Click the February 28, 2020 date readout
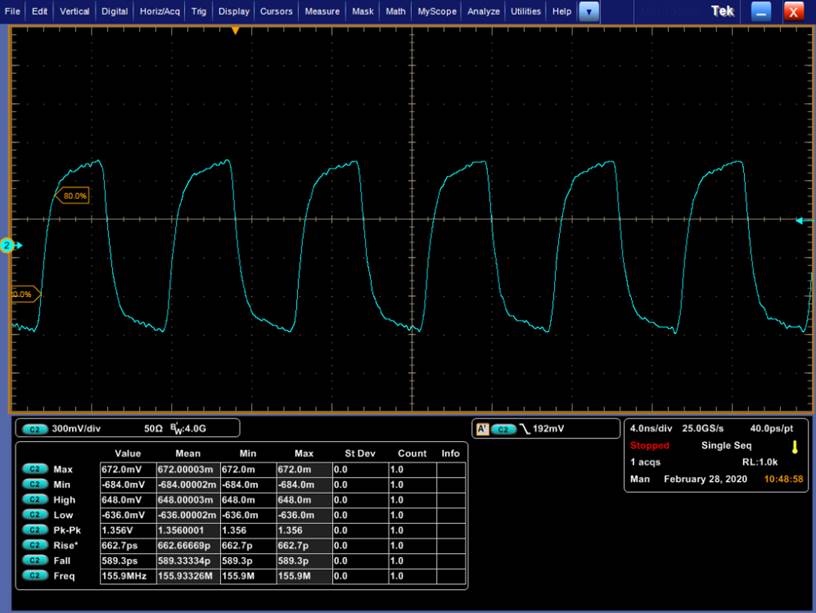 [705, 479]
